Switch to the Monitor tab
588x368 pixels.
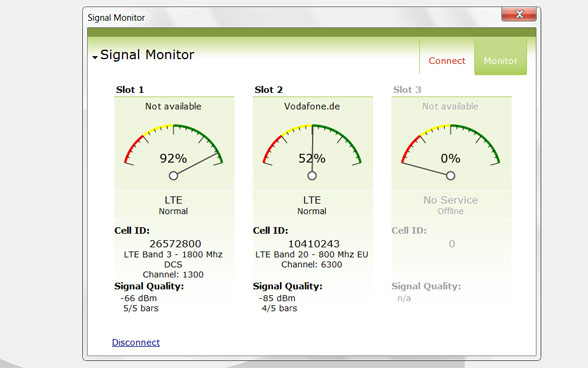(x=500, y=58)
